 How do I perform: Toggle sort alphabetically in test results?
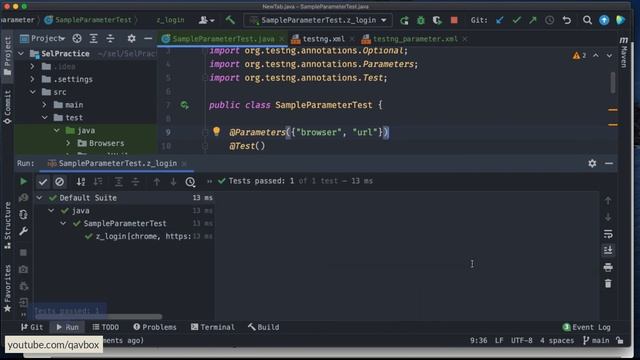[81, 182]
